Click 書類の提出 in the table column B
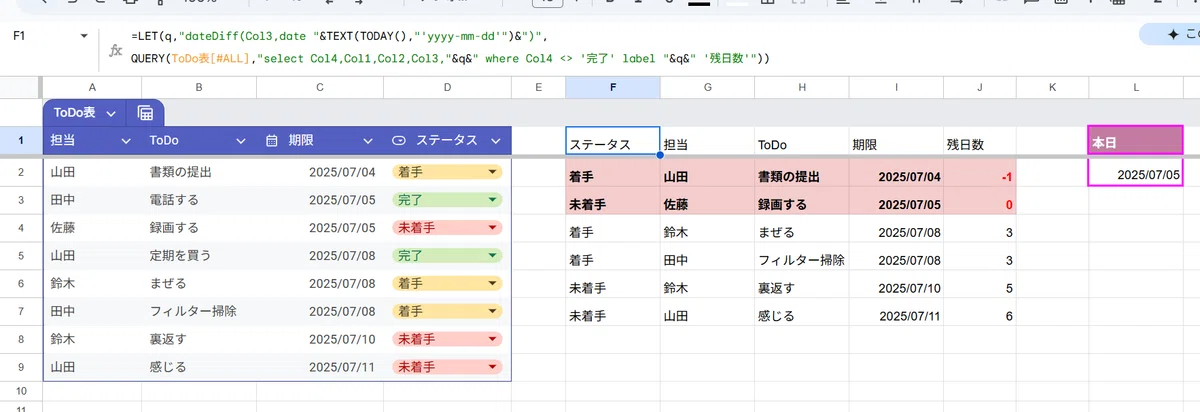Image resolution: width=1200 pixels, height=412 pixels. [180, 172]
